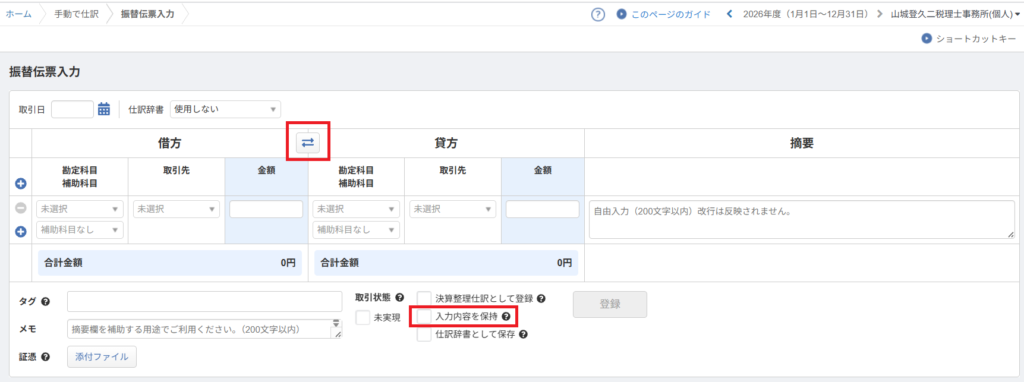
Task: Tick the 仕訳辞書として保存 checkbox
Action: coord(424,334)
